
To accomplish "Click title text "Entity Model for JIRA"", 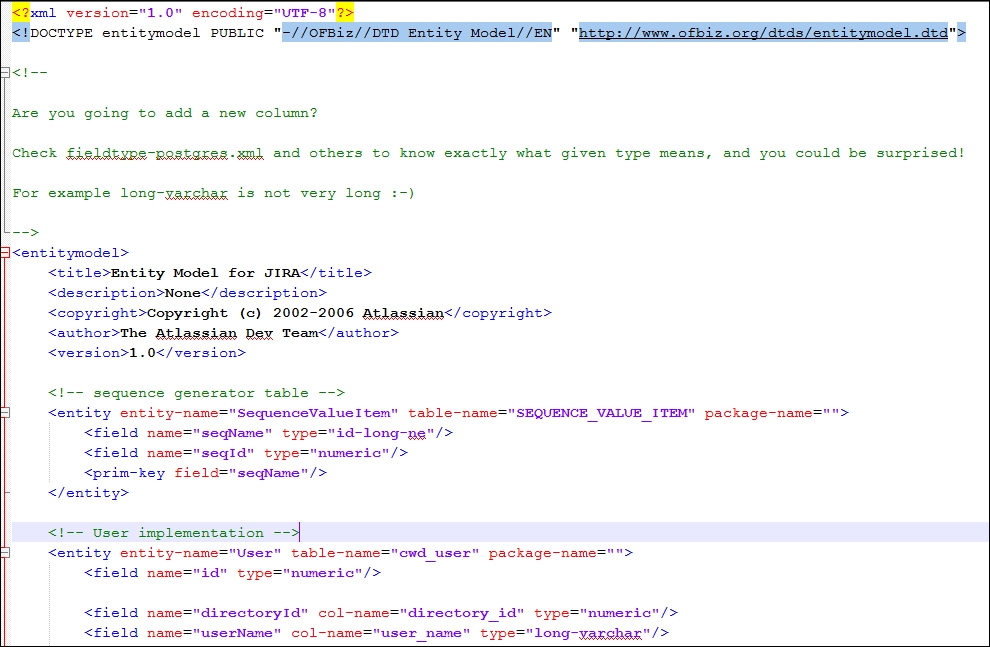I will 205,273.
